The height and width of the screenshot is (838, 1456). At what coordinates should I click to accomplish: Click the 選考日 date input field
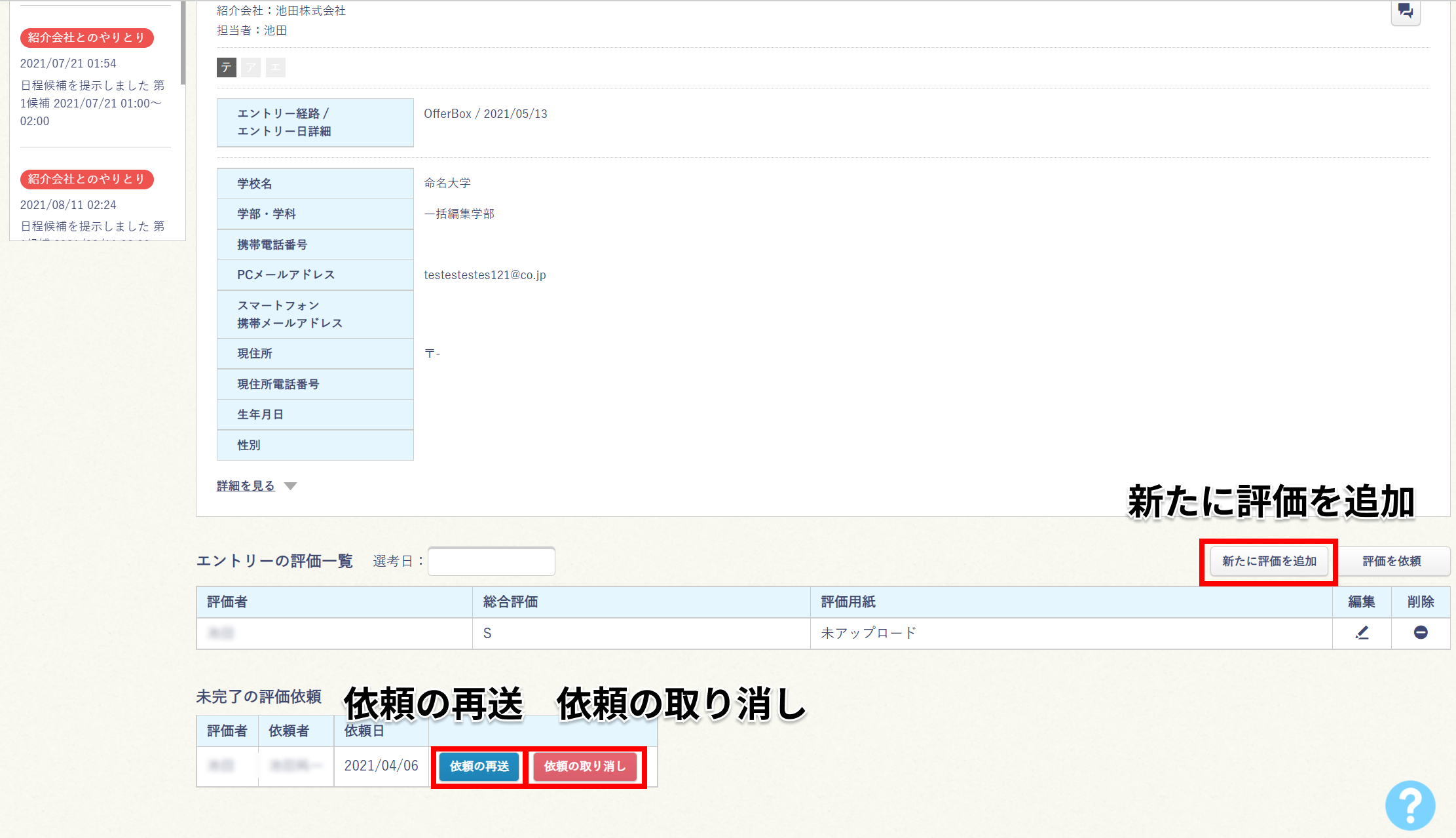point(491,562)
